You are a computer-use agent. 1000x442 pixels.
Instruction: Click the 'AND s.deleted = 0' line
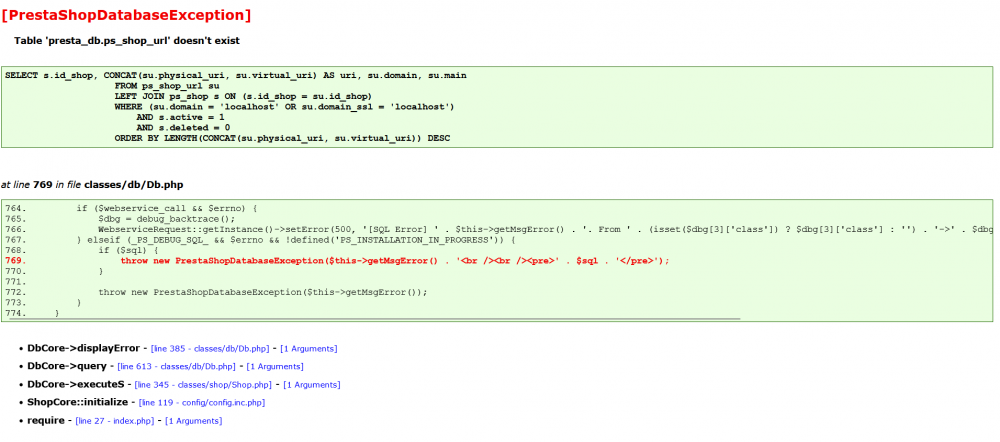pyautogui.click(x=183, y=128)
